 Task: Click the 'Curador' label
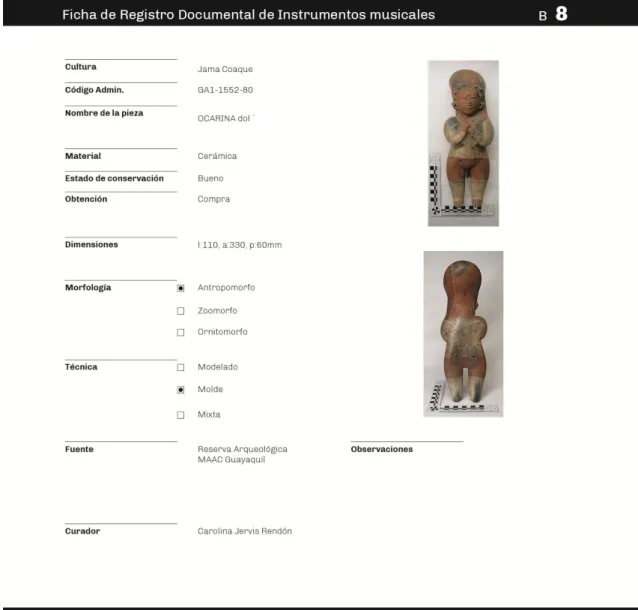(82, 531)
